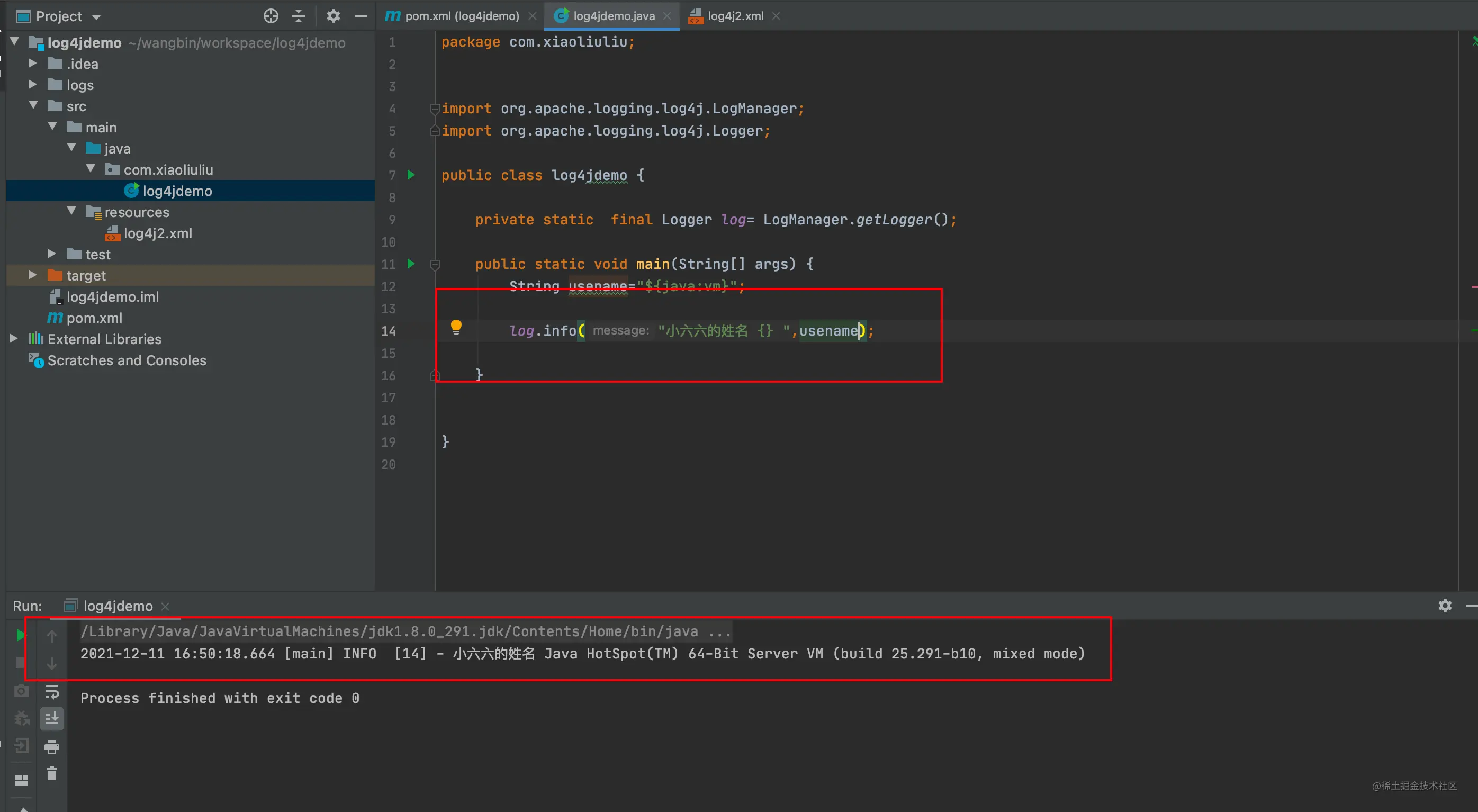The width and height of the screenshot is (1478, 812).
Task: Collapse the resources folder
Action: pos(71,211)
